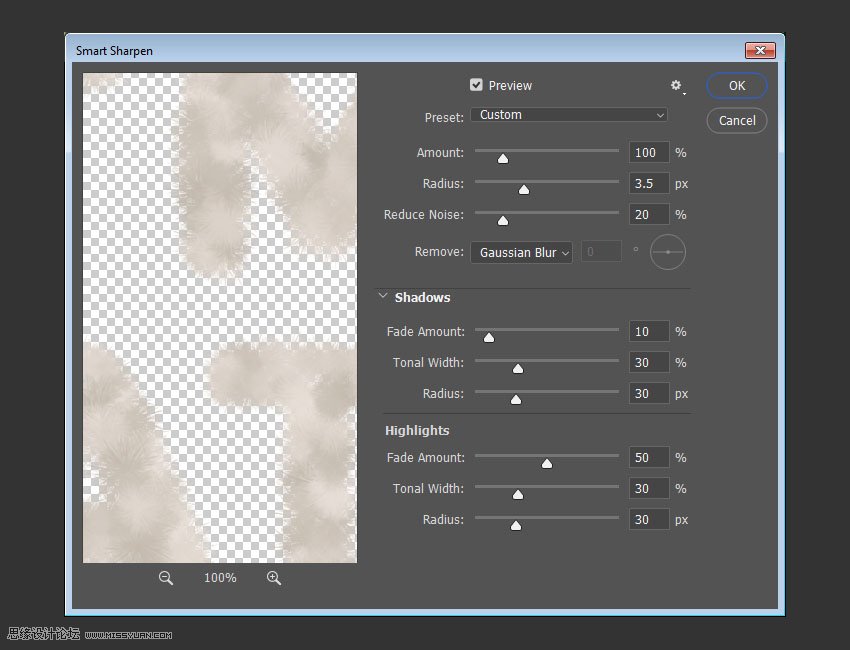Click the blur angle dial
850x650 pixels.
[668, 252]
